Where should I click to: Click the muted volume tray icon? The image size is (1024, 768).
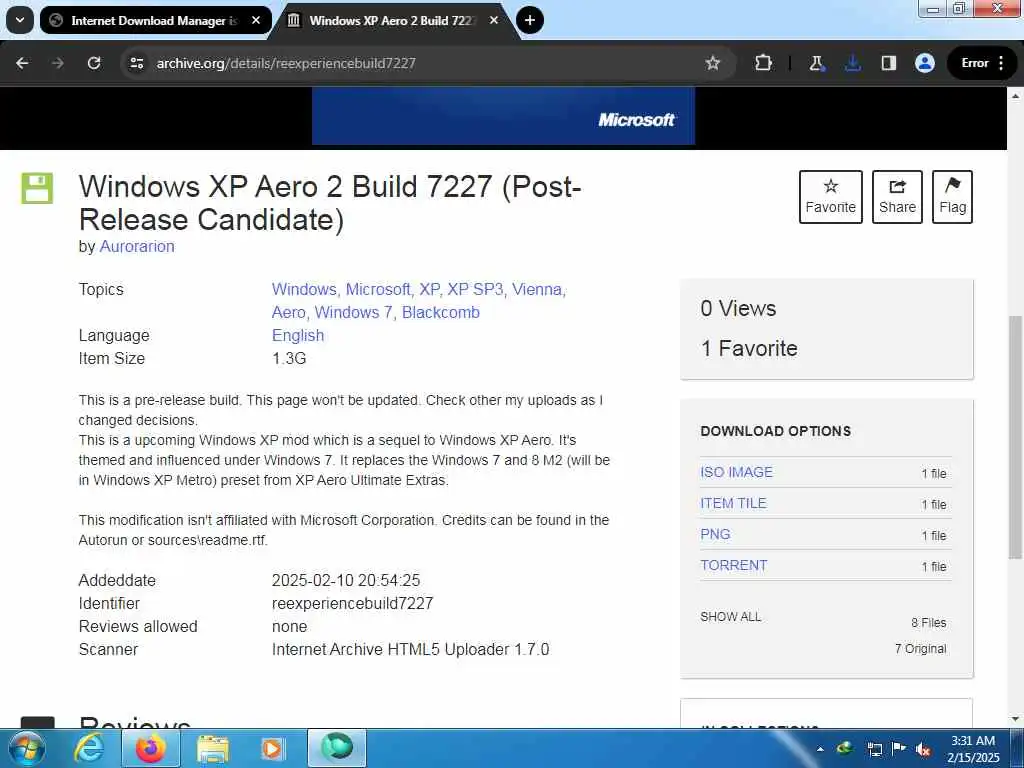click(923, 749)
